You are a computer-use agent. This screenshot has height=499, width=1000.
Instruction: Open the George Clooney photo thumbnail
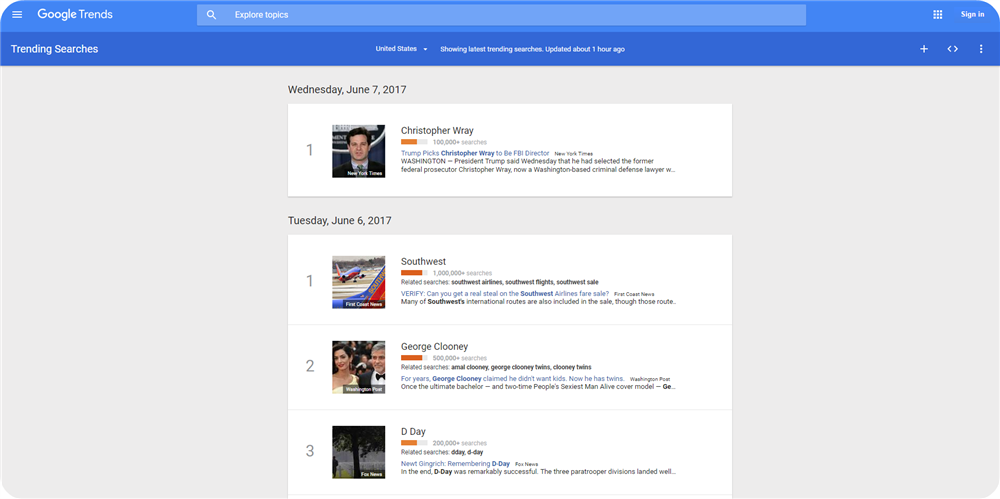358,367
